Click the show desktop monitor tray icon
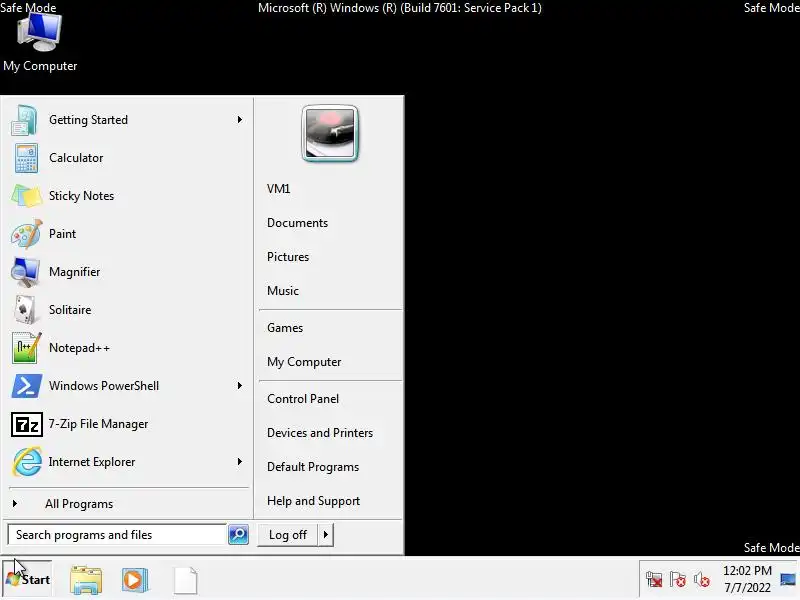 pos(788,580)
